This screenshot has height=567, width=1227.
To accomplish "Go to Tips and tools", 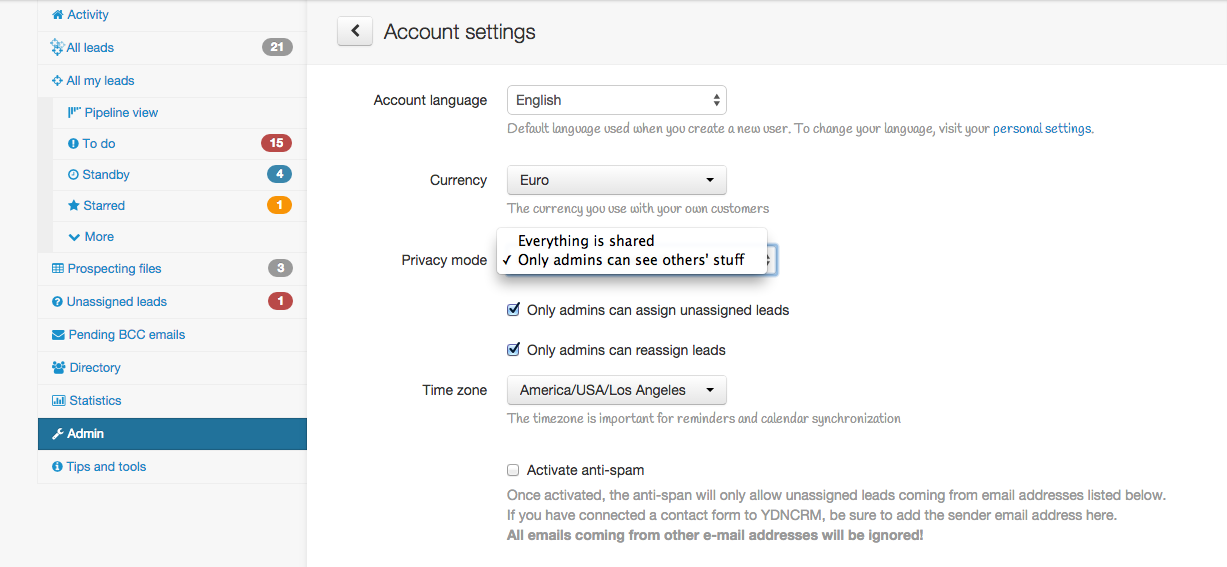I will coord(106,467).
